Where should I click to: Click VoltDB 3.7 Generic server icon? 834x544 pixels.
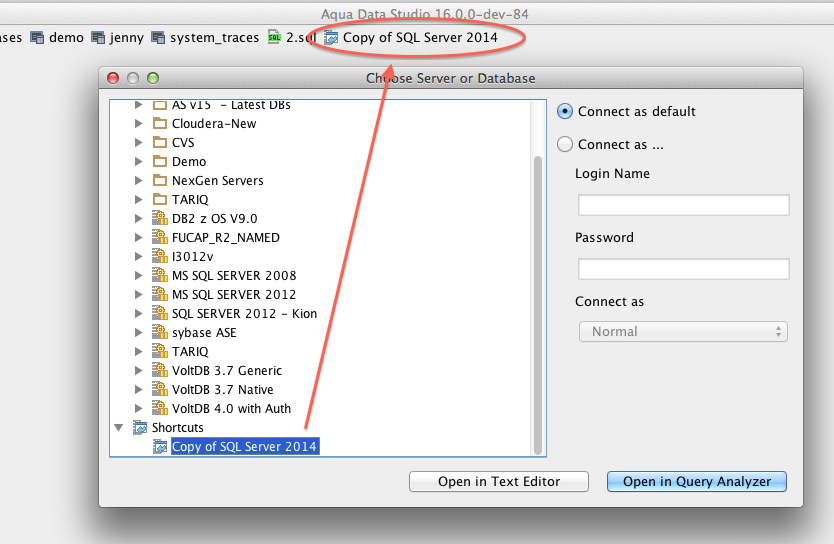(x=160, y=370)
